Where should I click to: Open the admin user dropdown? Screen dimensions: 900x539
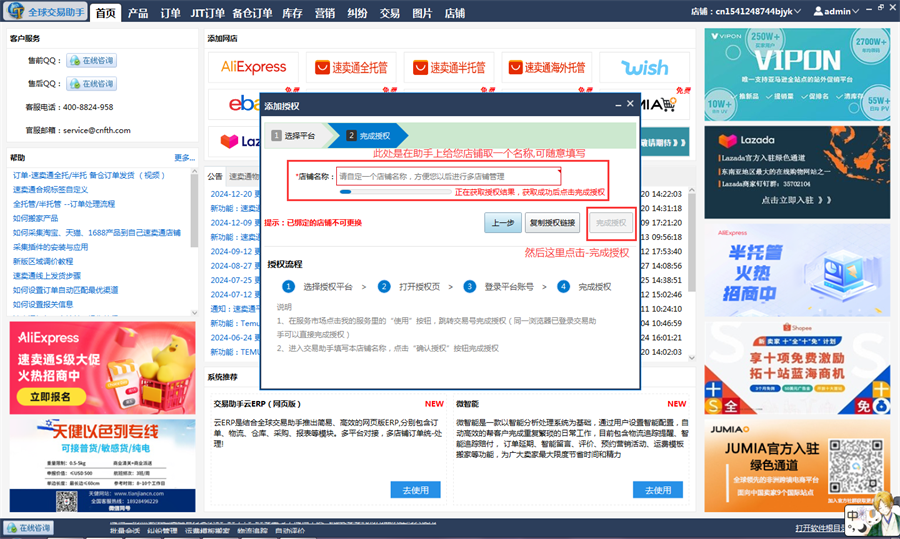coord(836,11)
